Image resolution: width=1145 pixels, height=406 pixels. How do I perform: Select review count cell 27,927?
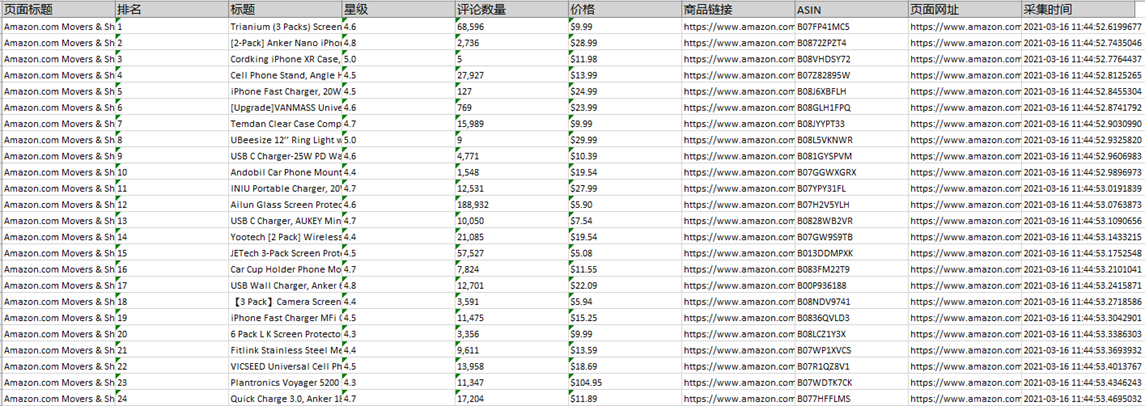pos(511,75)
